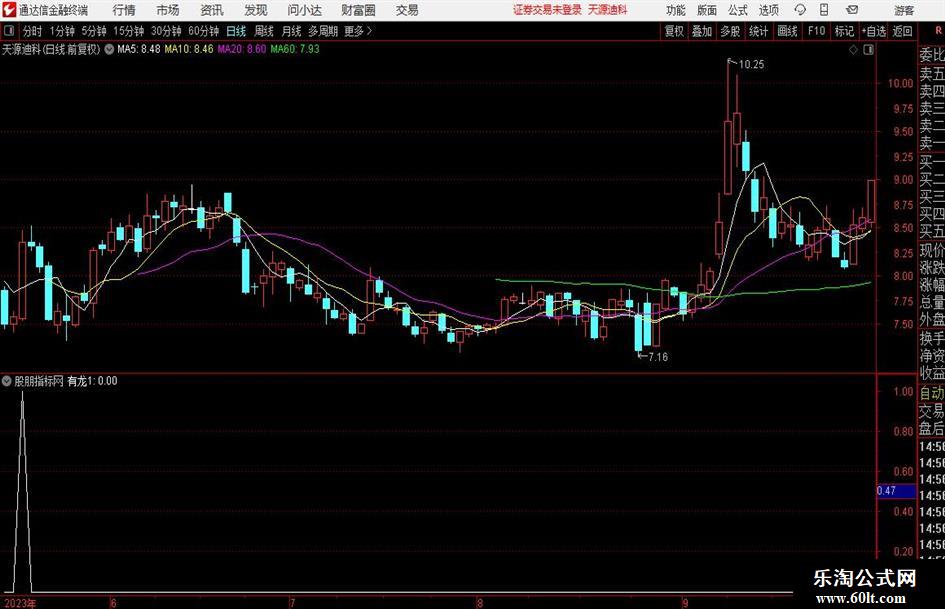Click the 复权 toolbar button
This screenshot has width=945, height=609.
coord(674,31)
